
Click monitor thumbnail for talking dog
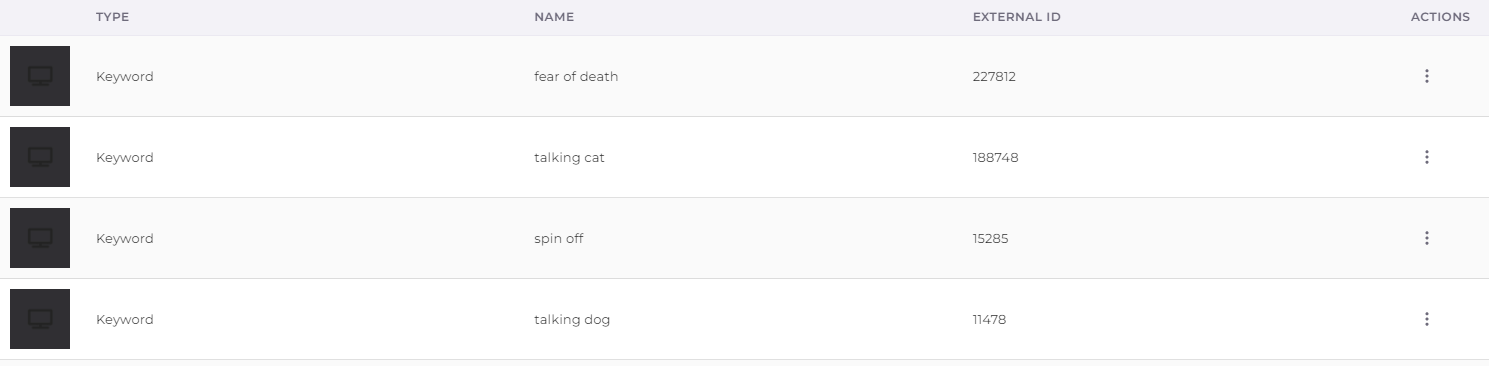tap(40, 319)
